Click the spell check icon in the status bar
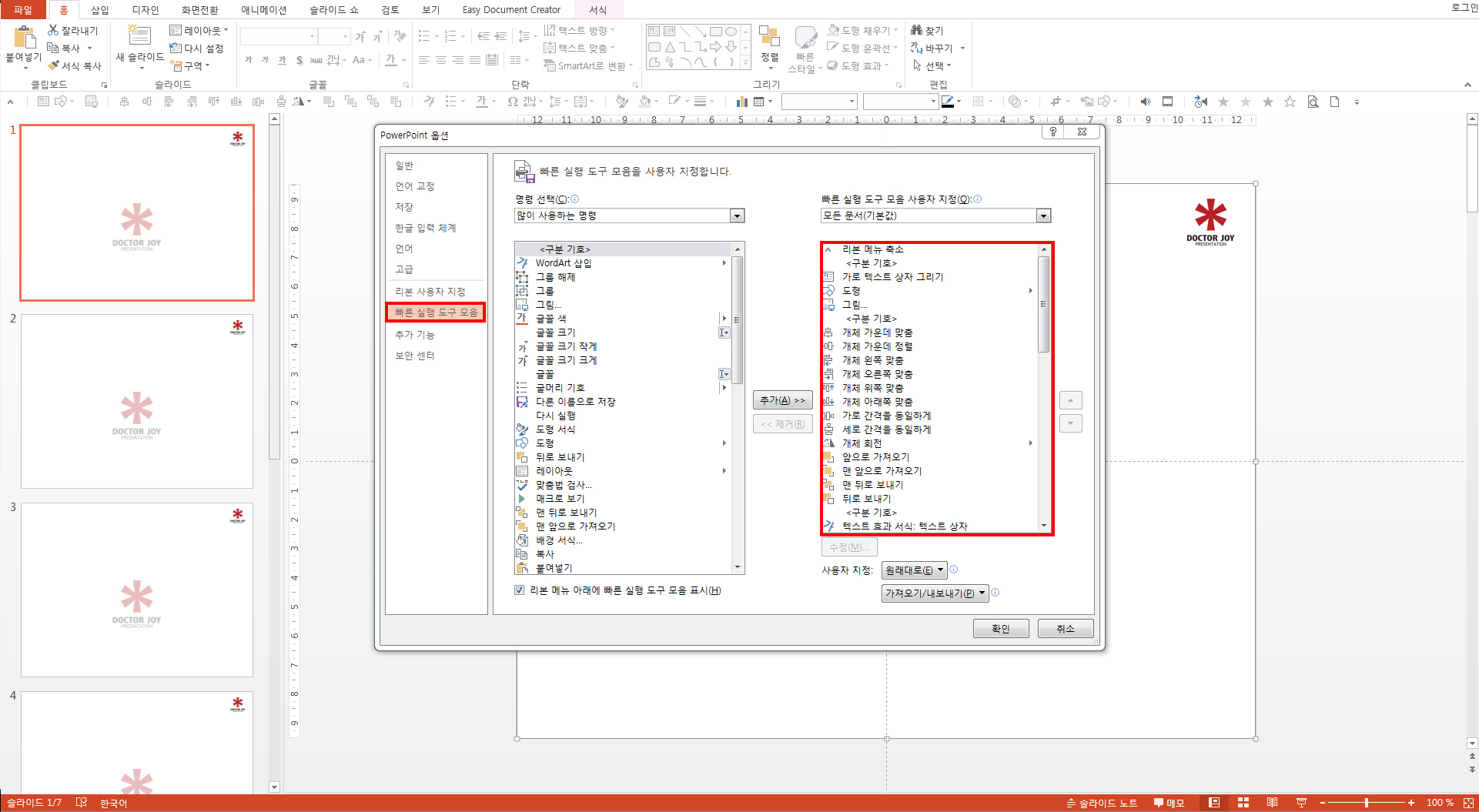 tap(82, 803)
